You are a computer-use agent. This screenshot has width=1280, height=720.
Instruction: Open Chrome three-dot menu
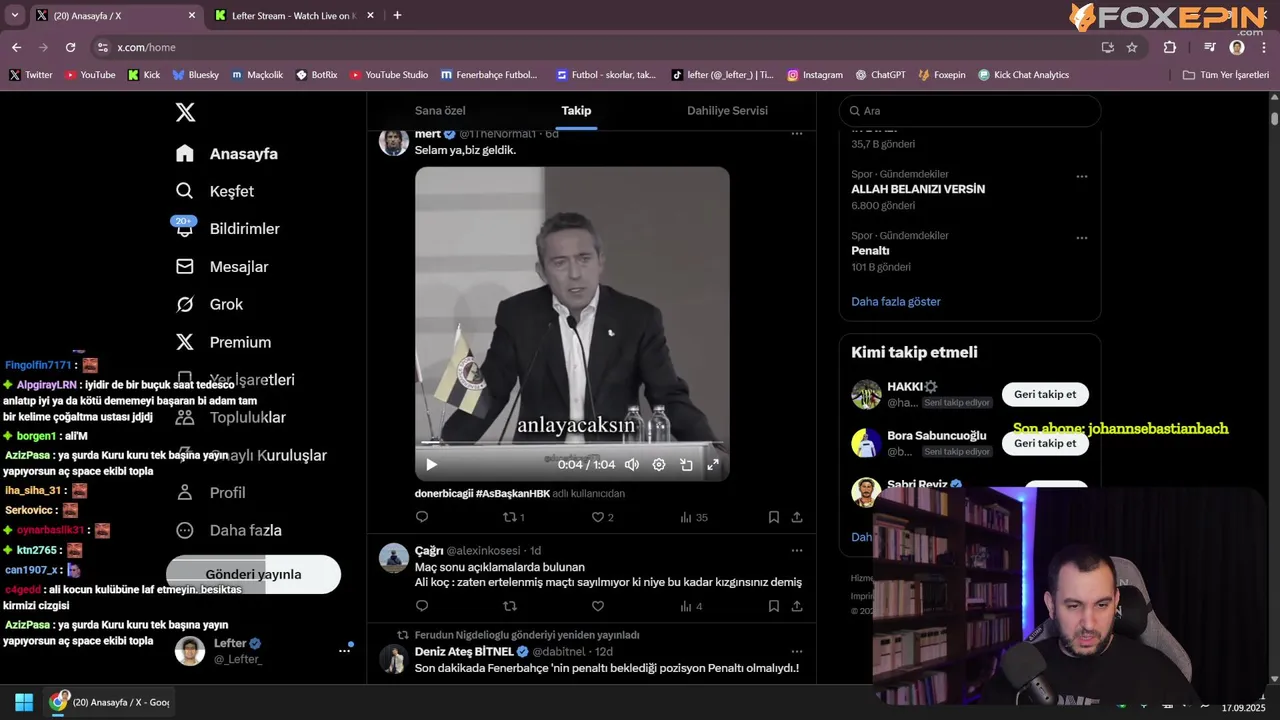[x=1264, y=47]
